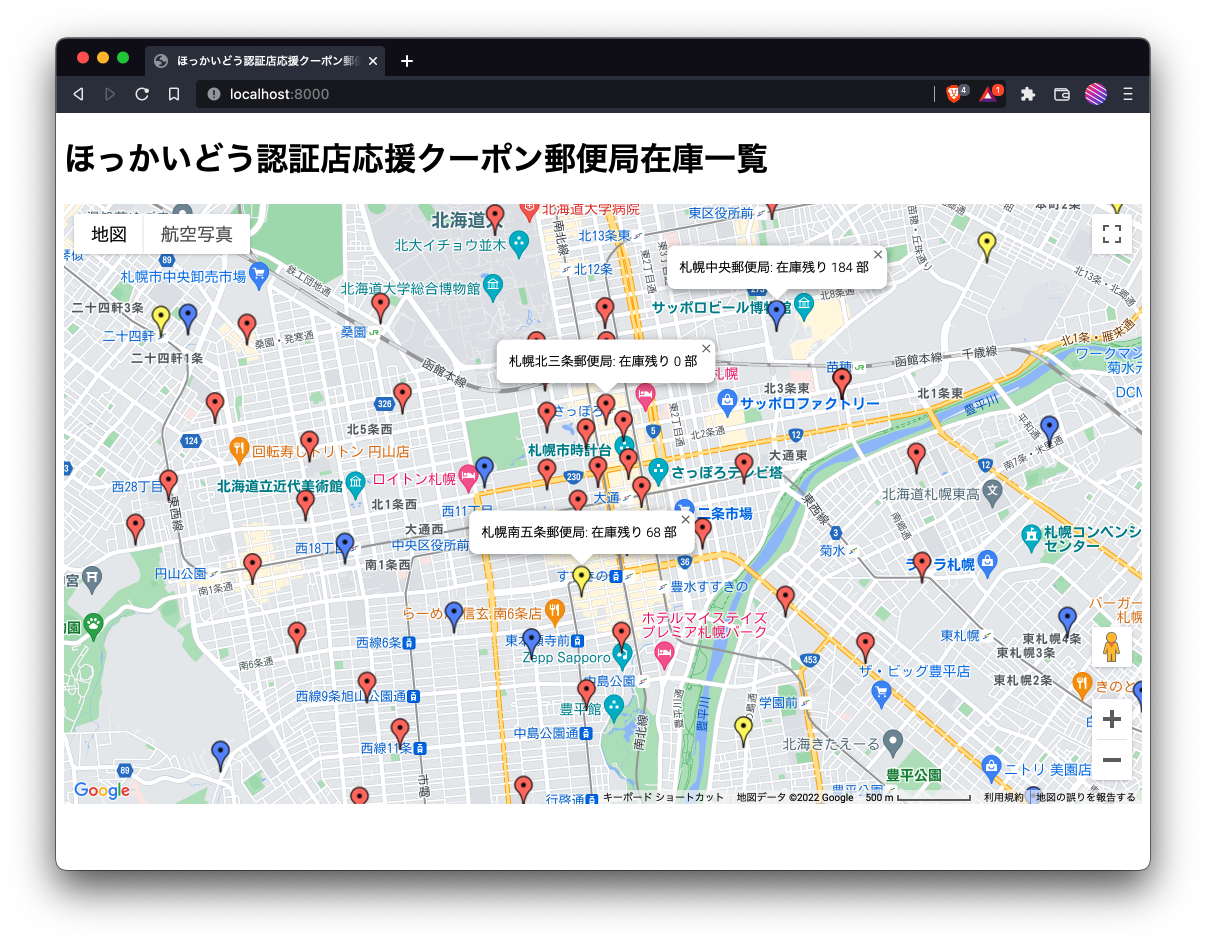Screen dimensions: 1206x944
Task: Click the yellow marker near 二十四軒
Action: pos(161,321)
